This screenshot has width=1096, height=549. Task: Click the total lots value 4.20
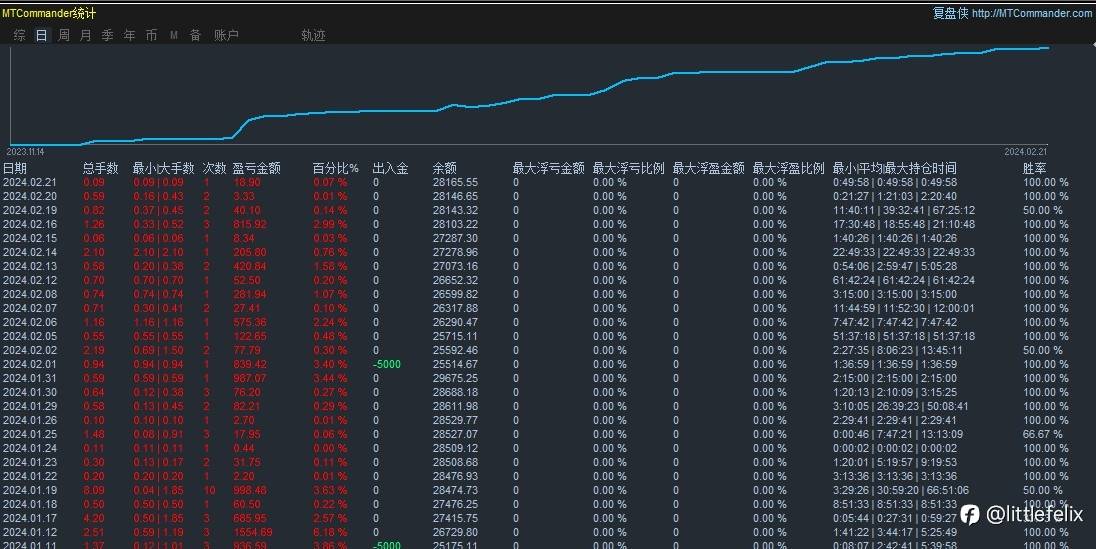(x=94, y=518)
